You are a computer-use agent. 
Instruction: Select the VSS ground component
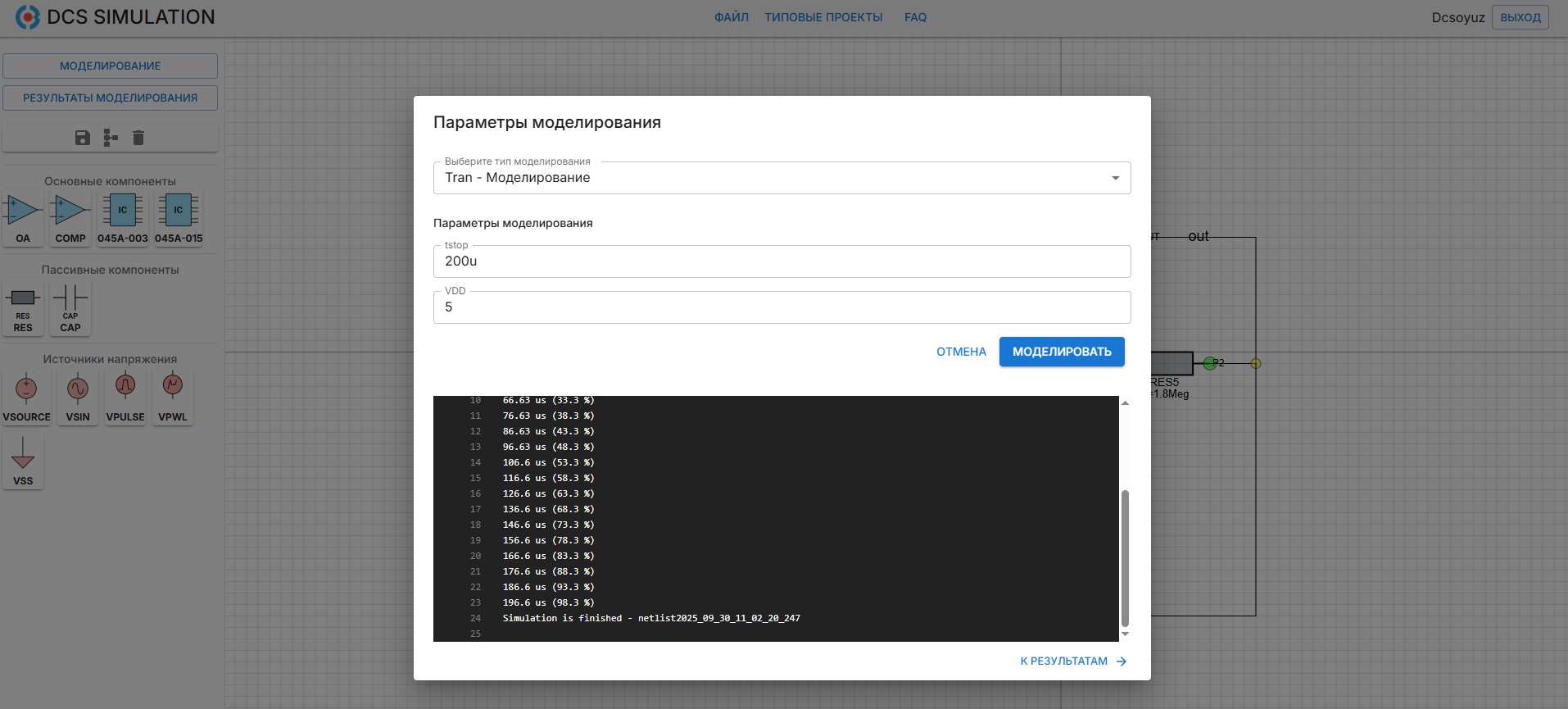[x=23, y=461]
